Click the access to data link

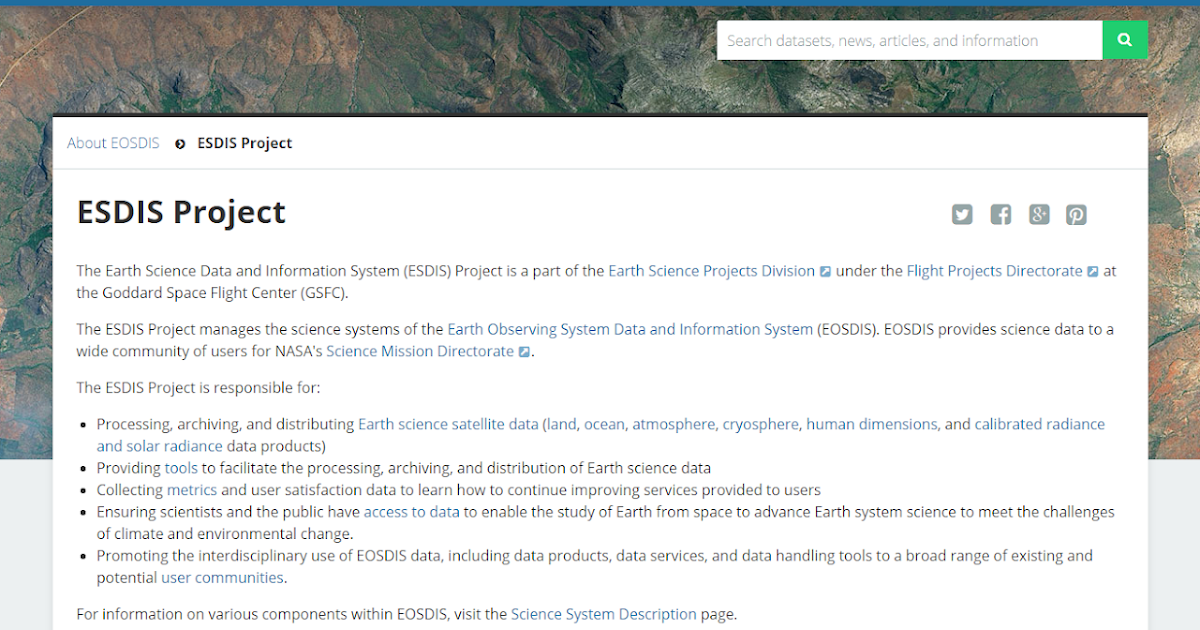click(x=412, y=511)
